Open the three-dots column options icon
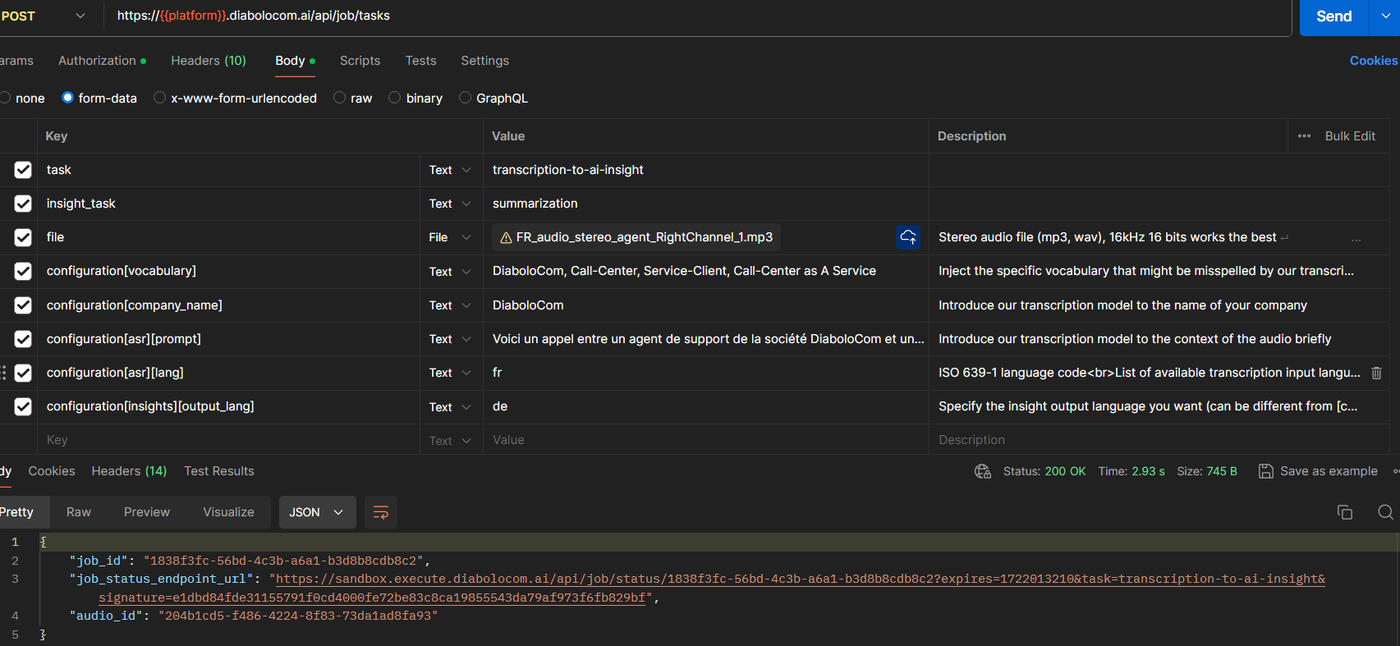Image resolution: width=1400 pixels, height=646 pixels. (1304, 136)
